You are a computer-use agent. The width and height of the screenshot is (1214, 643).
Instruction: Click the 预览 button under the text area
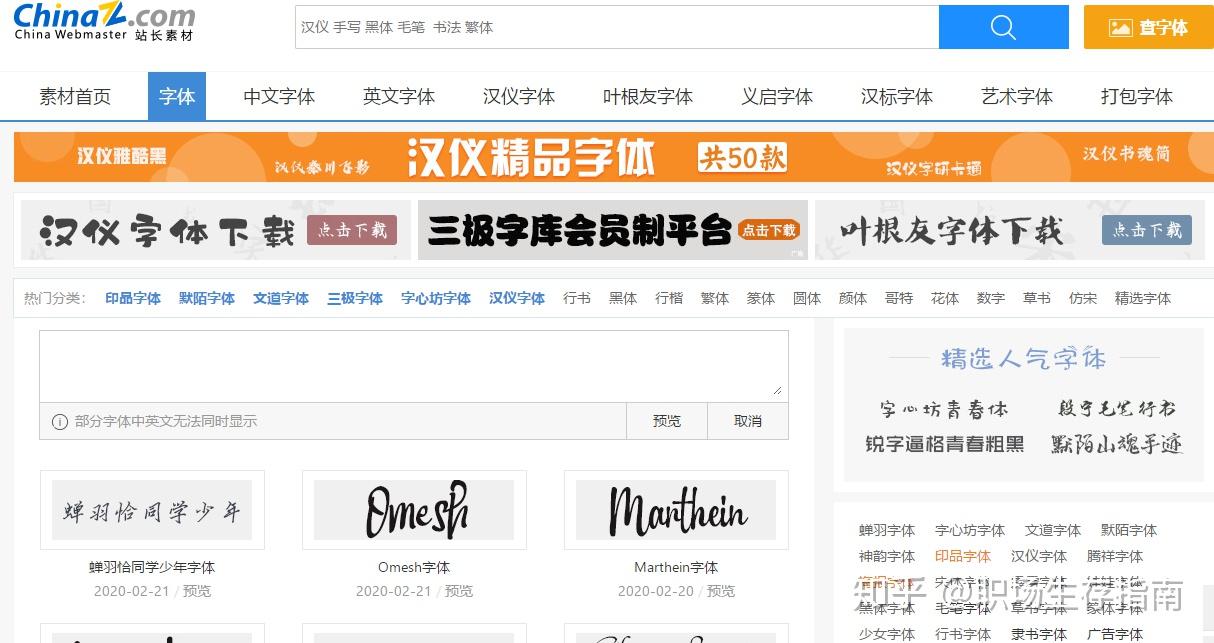(667, 421)
